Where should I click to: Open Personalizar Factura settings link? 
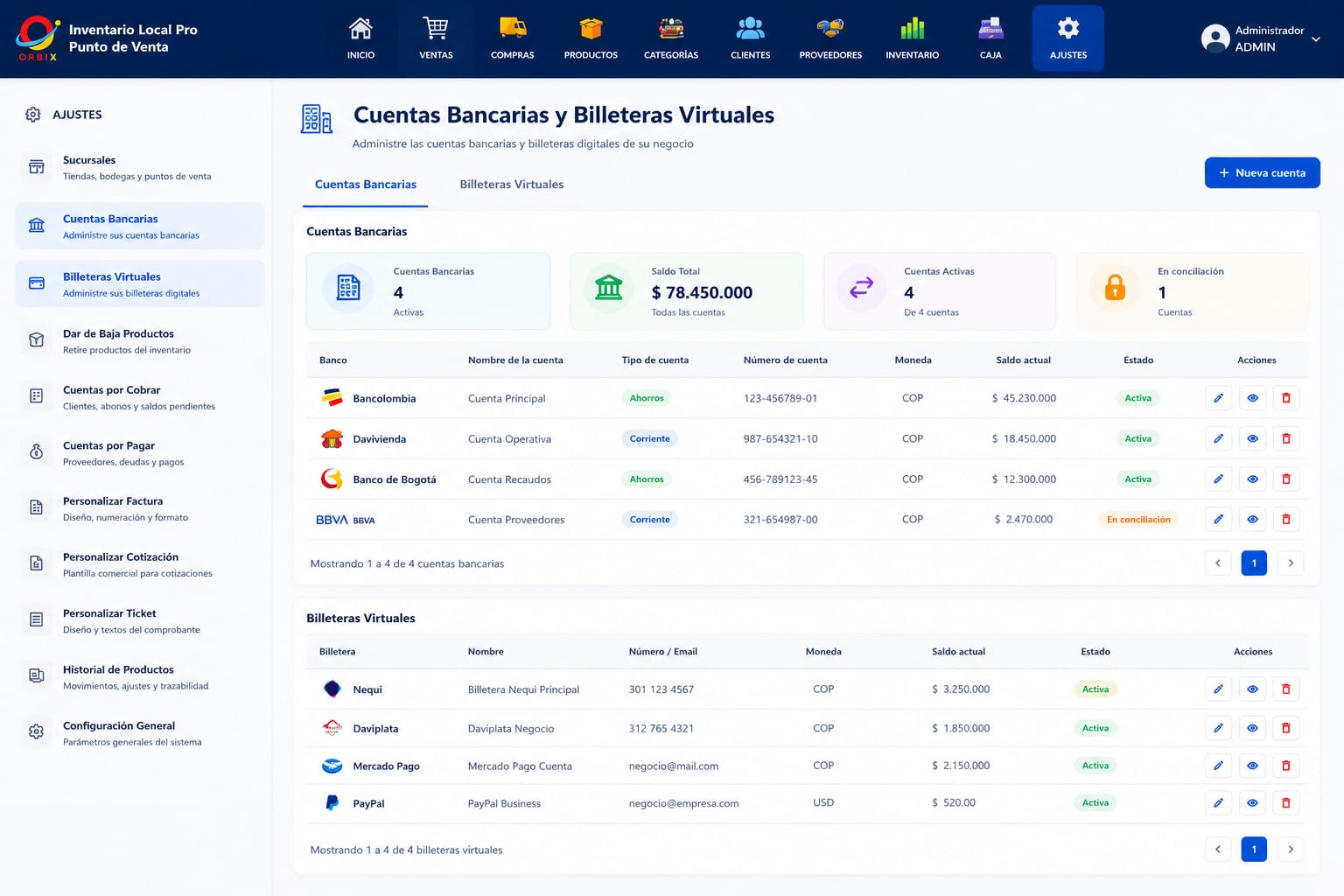[x=140, y=508]
